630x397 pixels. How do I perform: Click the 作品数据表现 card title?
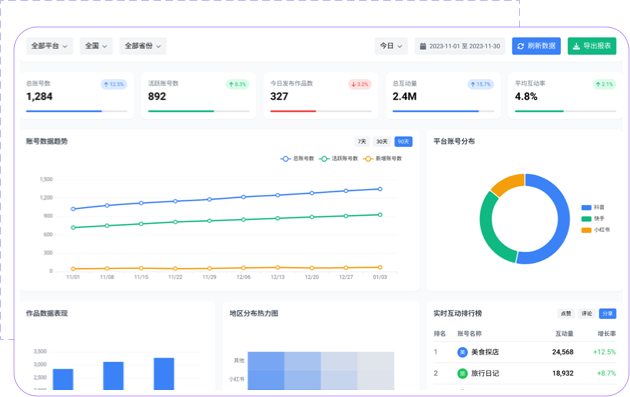47,313
